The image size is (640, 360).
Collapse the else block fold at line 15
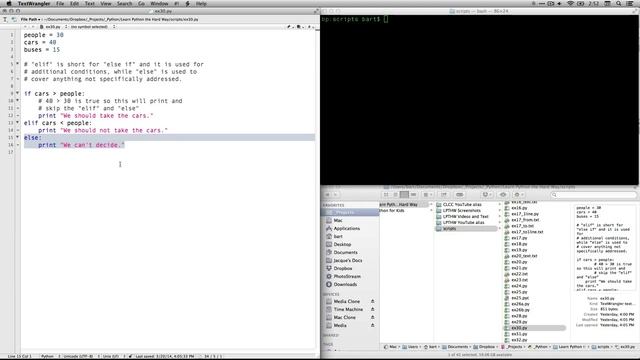tap(17, 137)
